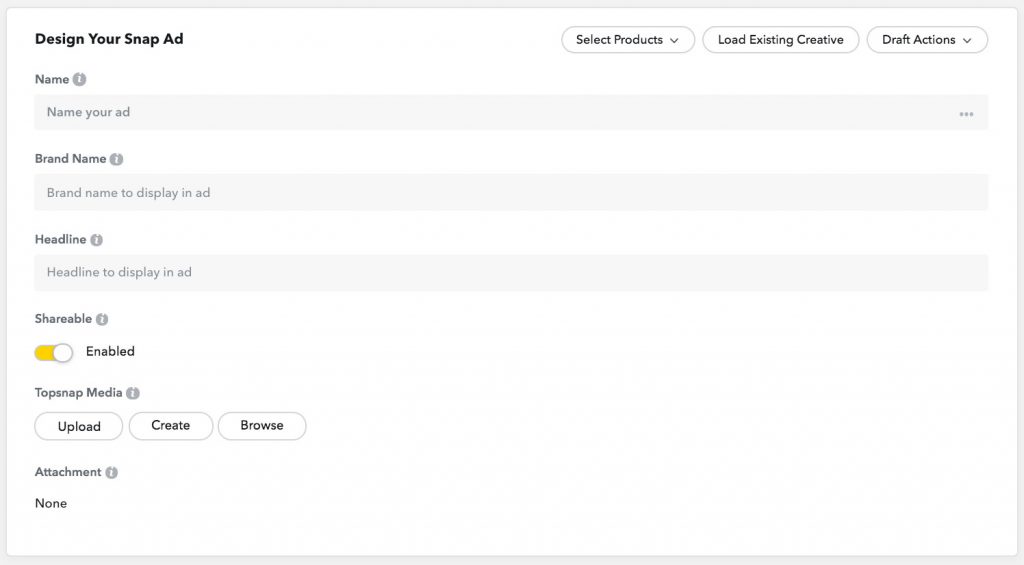Click the Create button for Topsnap Media
The width and height of the screenshot is (1024, 565).
pyautogui.click(x=170, y=426)
